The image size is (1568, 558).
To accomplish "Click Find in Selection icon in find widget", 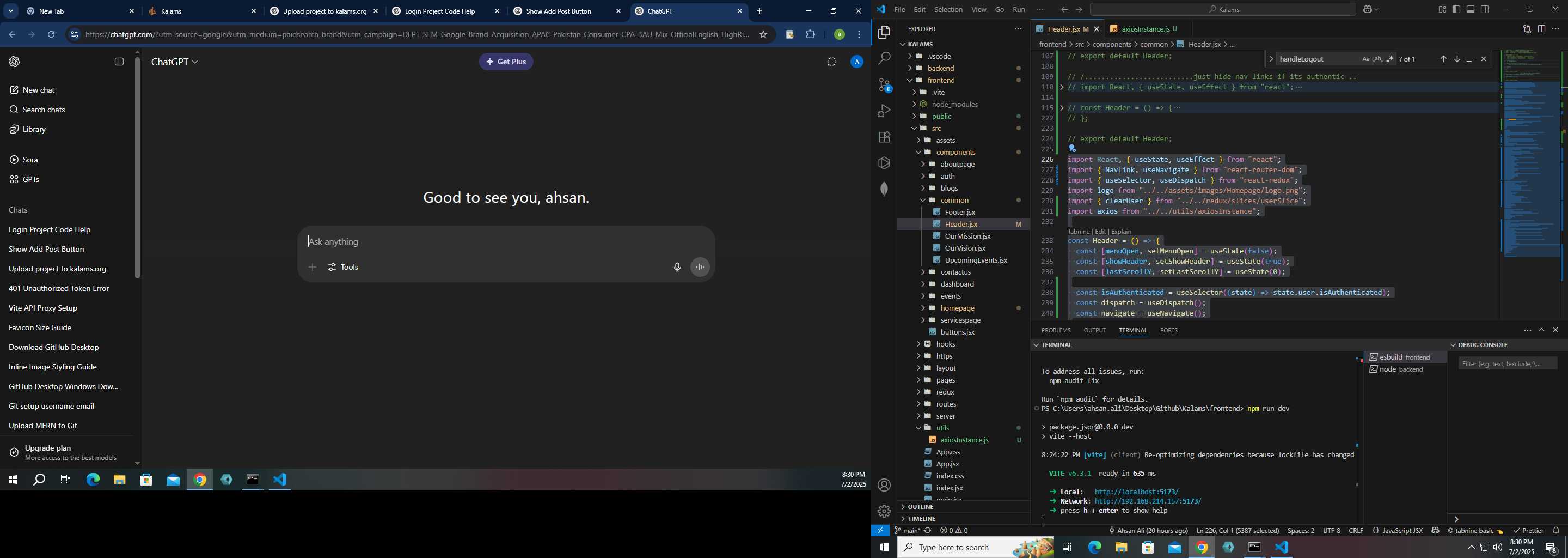I will coord(1470,59).
